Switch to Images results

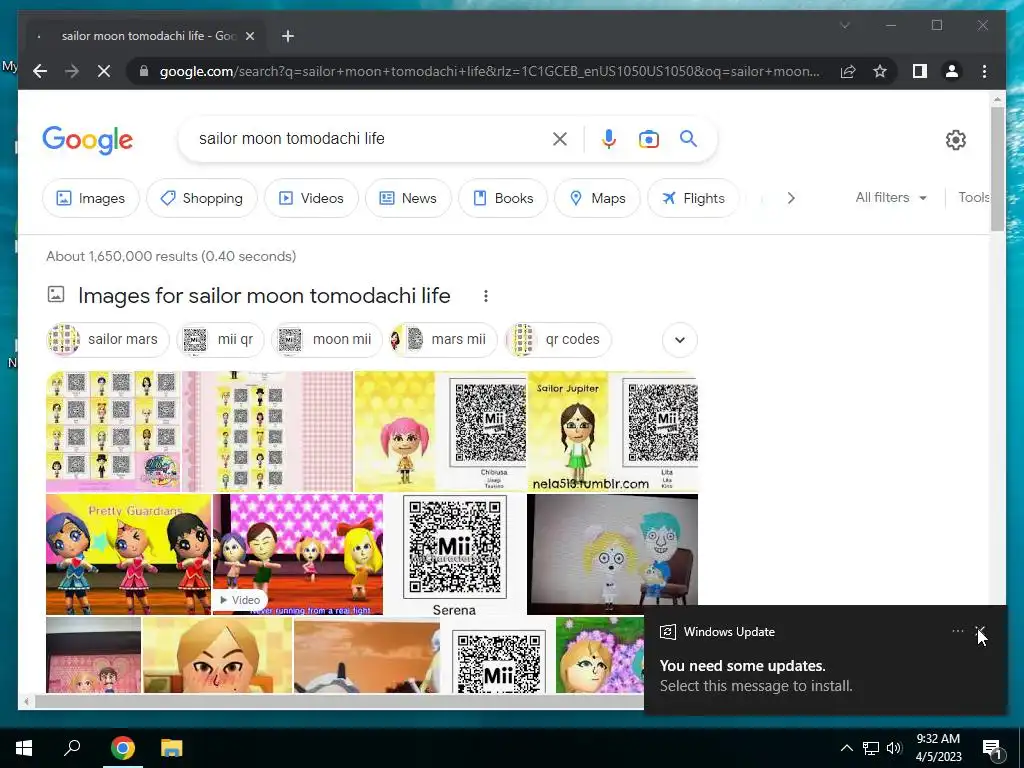click(x=91, y=198)
